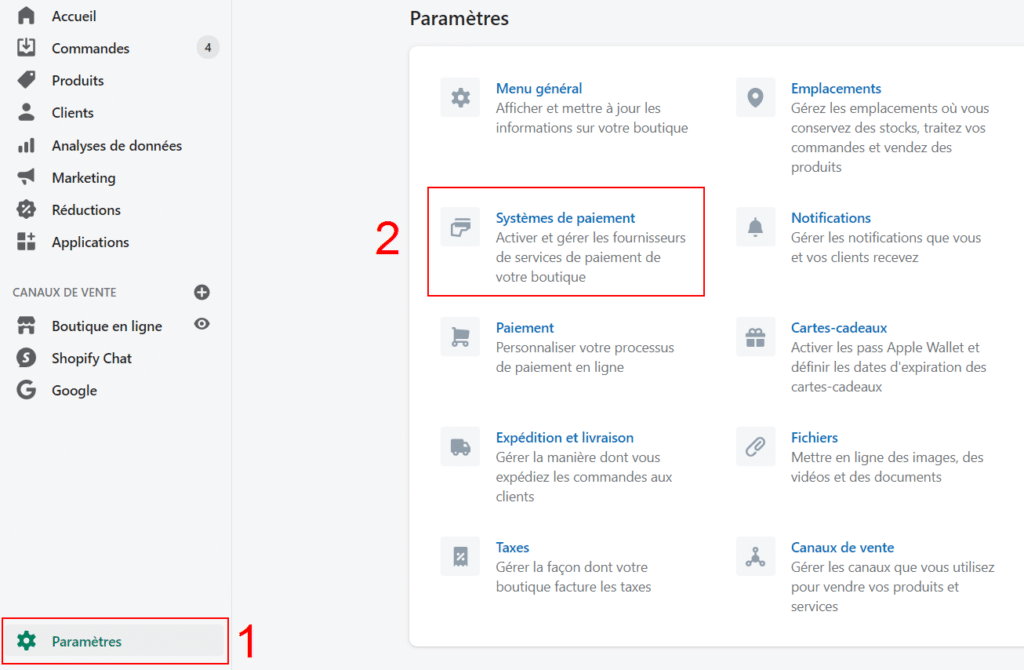
Task: Click the Commandes count badge showing 4
Action: coord(207,47)
